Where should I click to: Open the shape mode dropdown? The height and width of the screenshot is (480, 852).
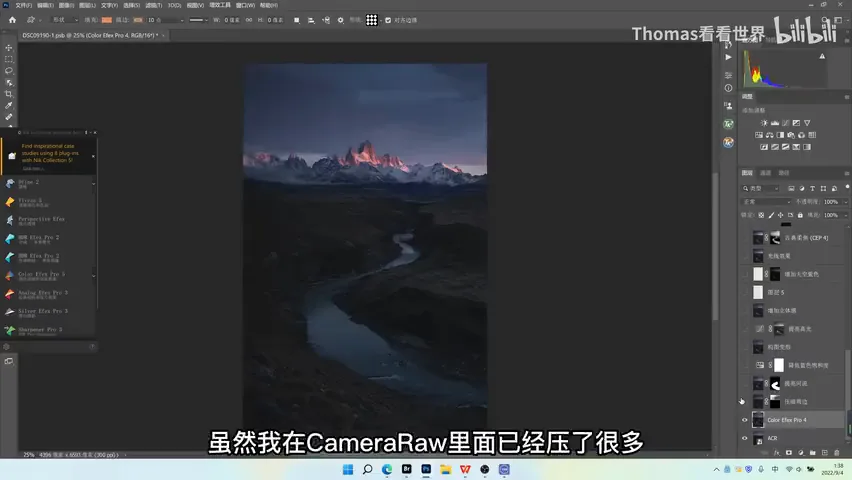click(65, 20)
